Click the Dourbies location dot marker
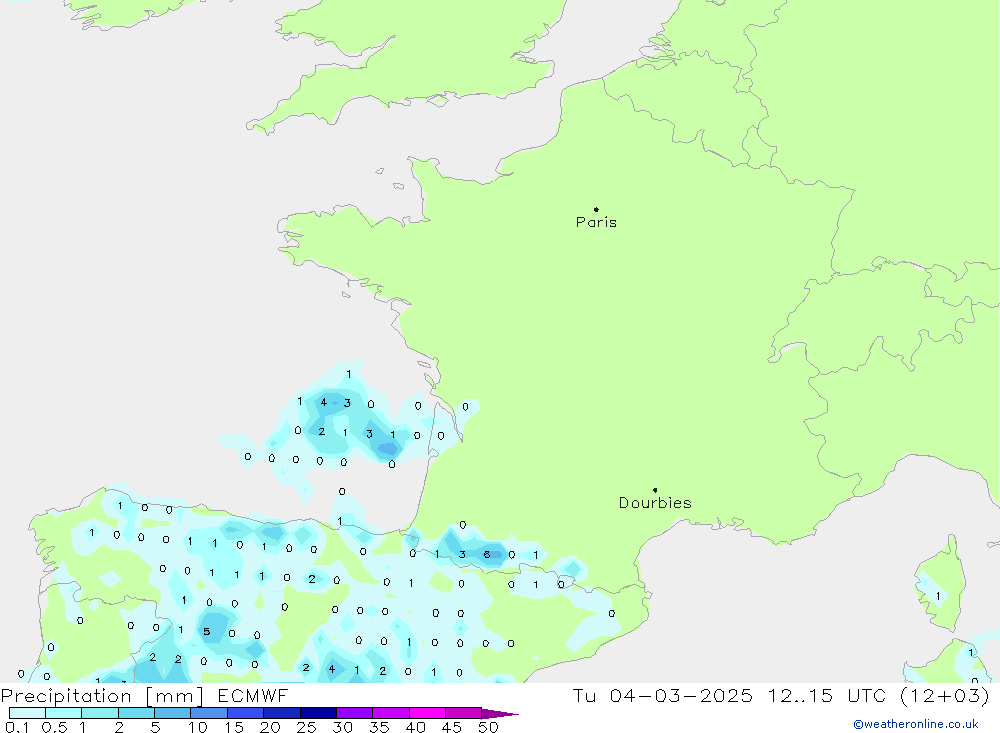Viewport: 1000px width, 733px height. 655,490
